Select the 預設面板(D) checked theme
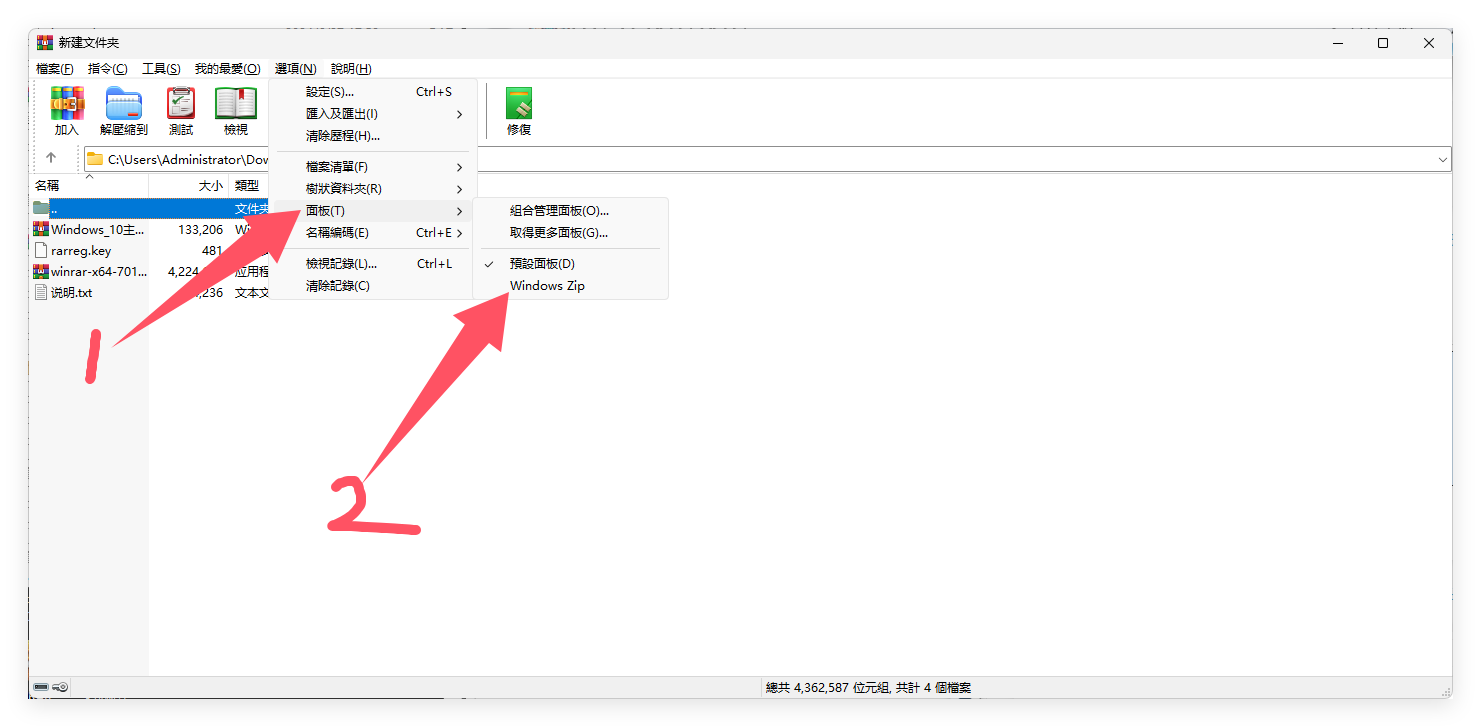Screen dimensions: 1481x727 570,263
